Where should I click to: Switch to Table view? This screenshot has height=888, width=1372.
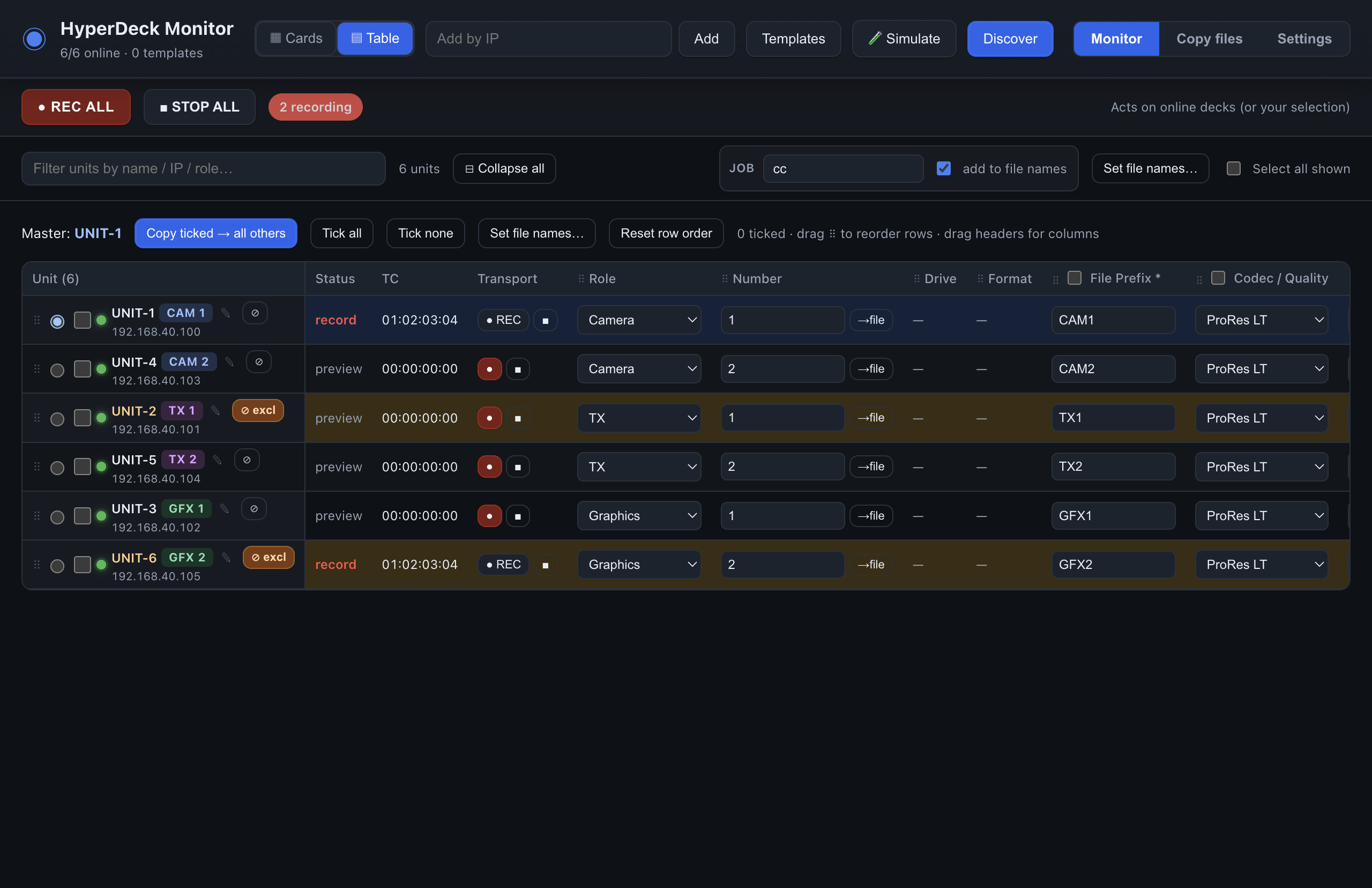pyautogui.click(x=375, y=39)
